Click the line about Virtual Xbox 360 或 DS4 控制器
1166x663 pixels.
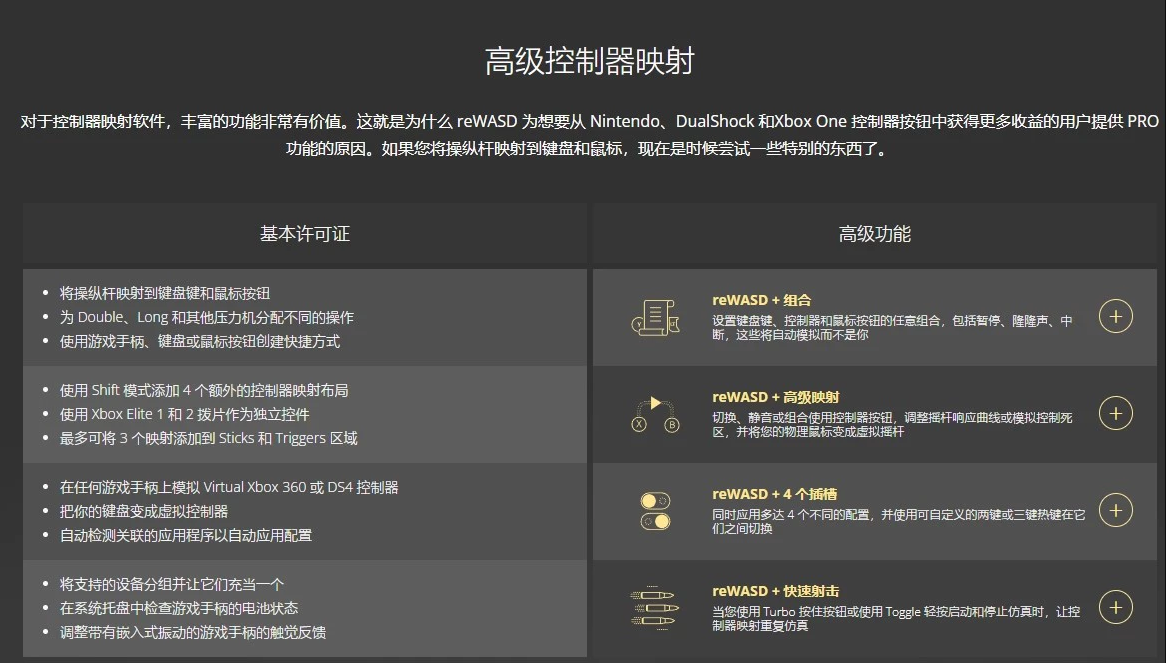click(x=229, y=487)
